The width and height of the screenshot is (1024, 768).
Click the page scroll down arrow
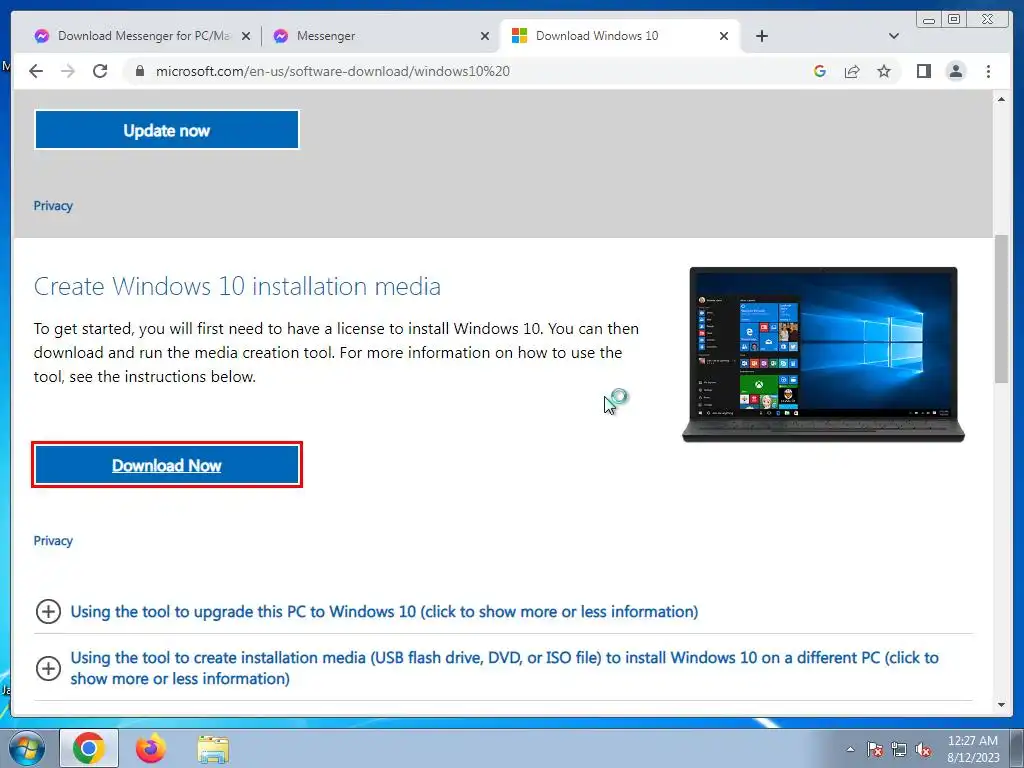coord(1001,705)
